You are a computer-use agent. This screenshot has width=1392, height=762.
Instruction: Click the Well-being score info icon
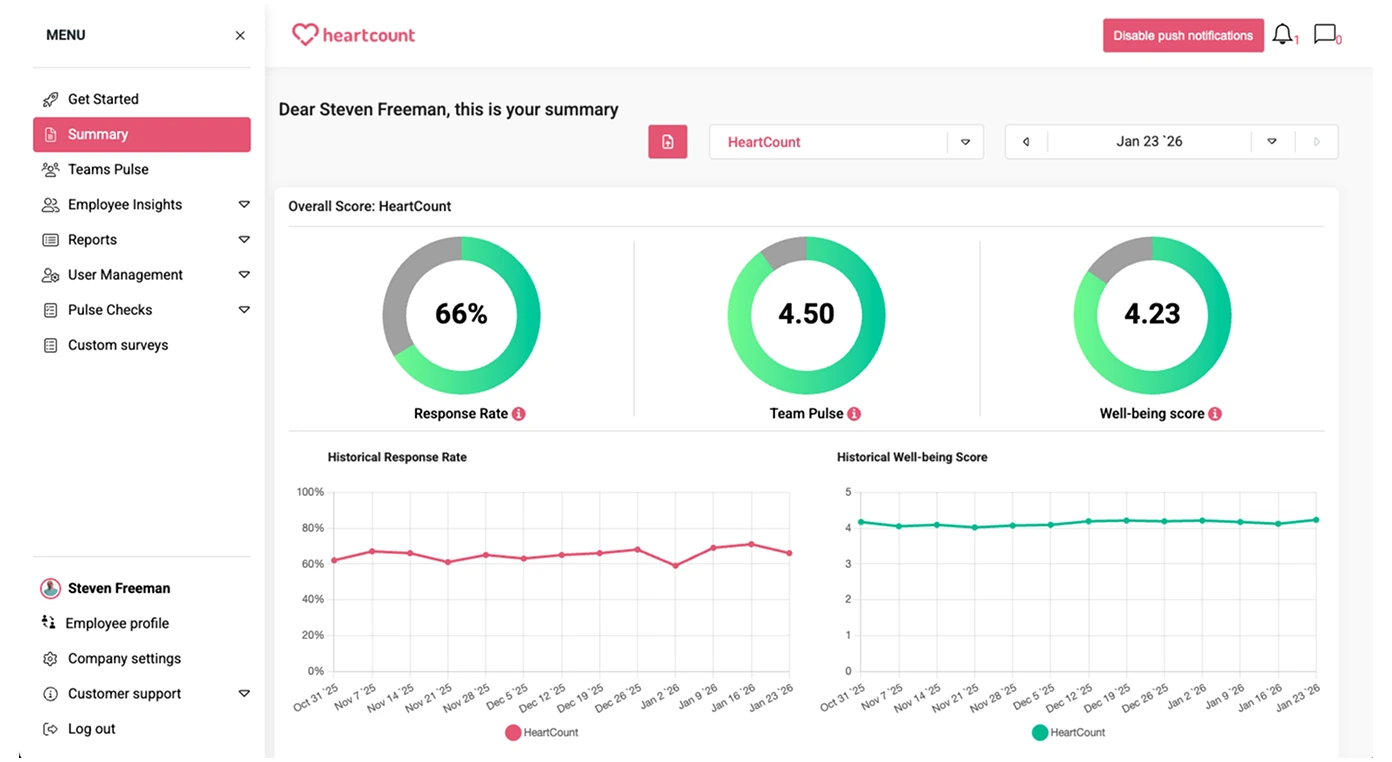pos(1214,414)
